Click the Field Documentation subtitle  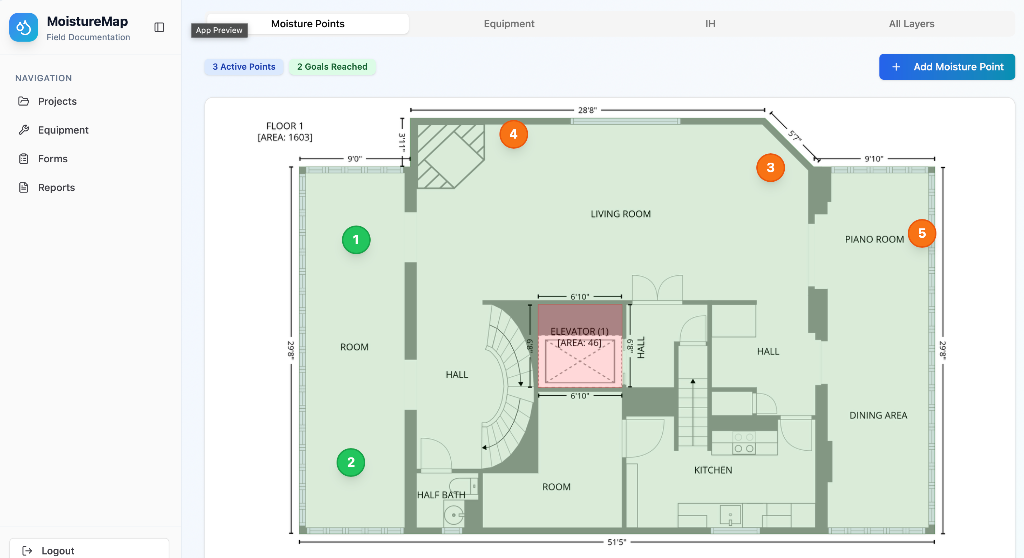pos(88,37)
